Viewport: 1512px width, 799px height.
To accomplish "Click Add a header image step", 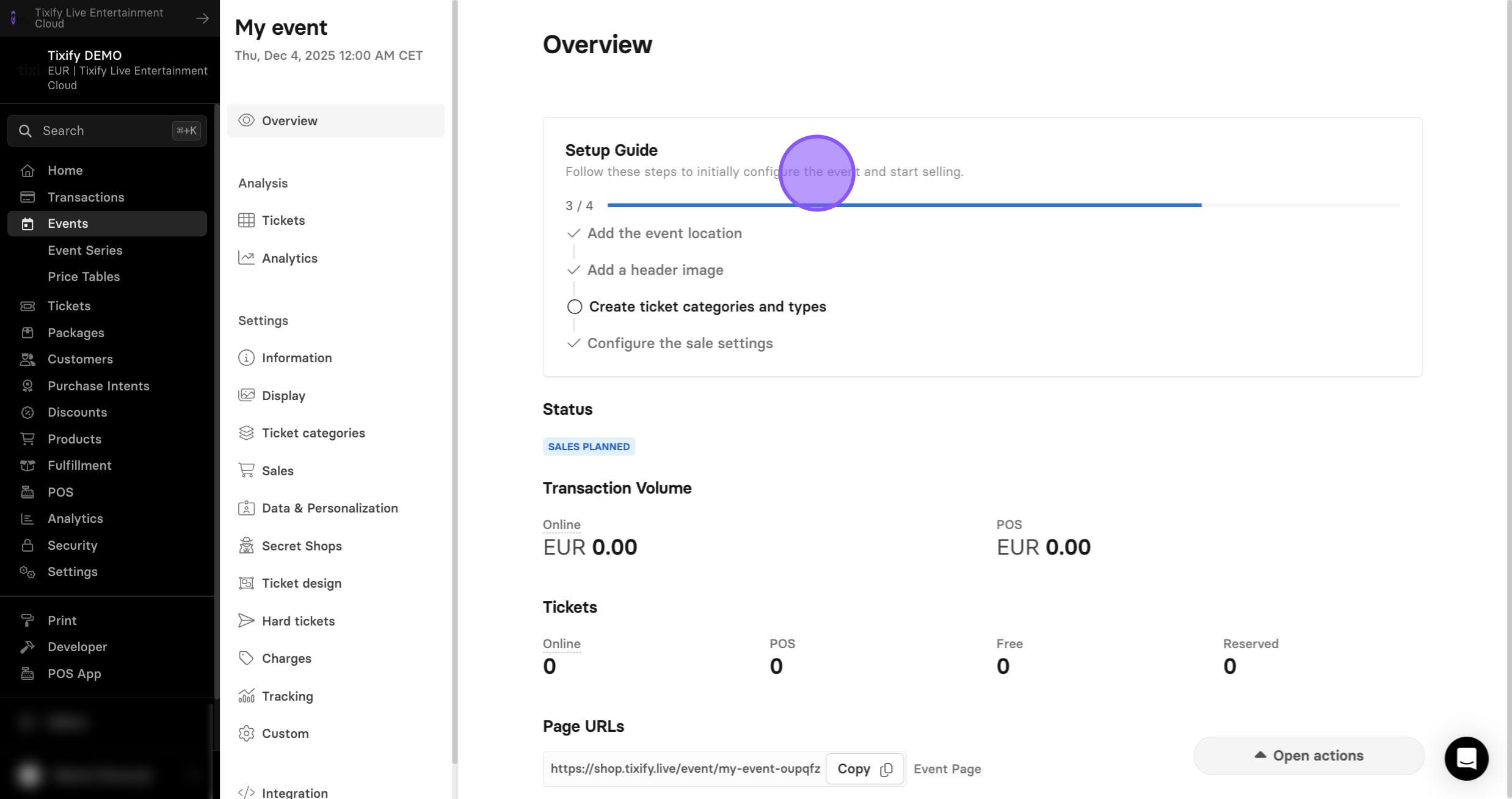I will coord(655,270).
